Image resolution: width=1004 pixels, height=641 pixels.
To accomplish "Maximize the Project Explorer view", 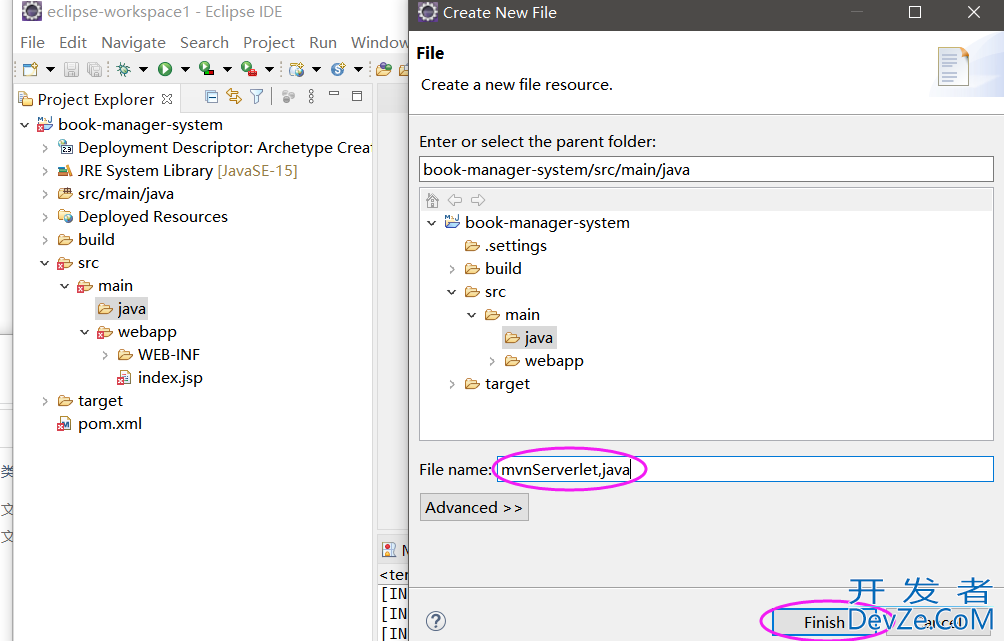I will (357, 96).
